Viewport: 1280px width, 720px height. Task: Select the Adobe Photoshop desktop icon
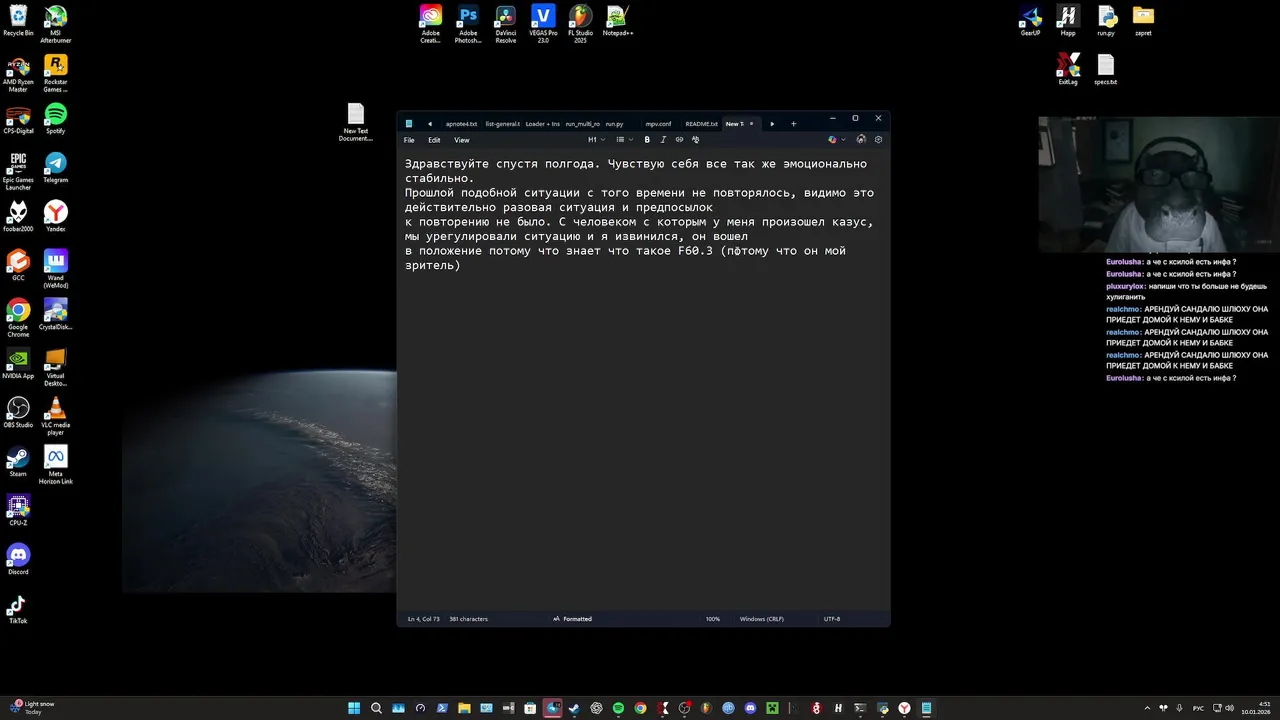[468, 24]
